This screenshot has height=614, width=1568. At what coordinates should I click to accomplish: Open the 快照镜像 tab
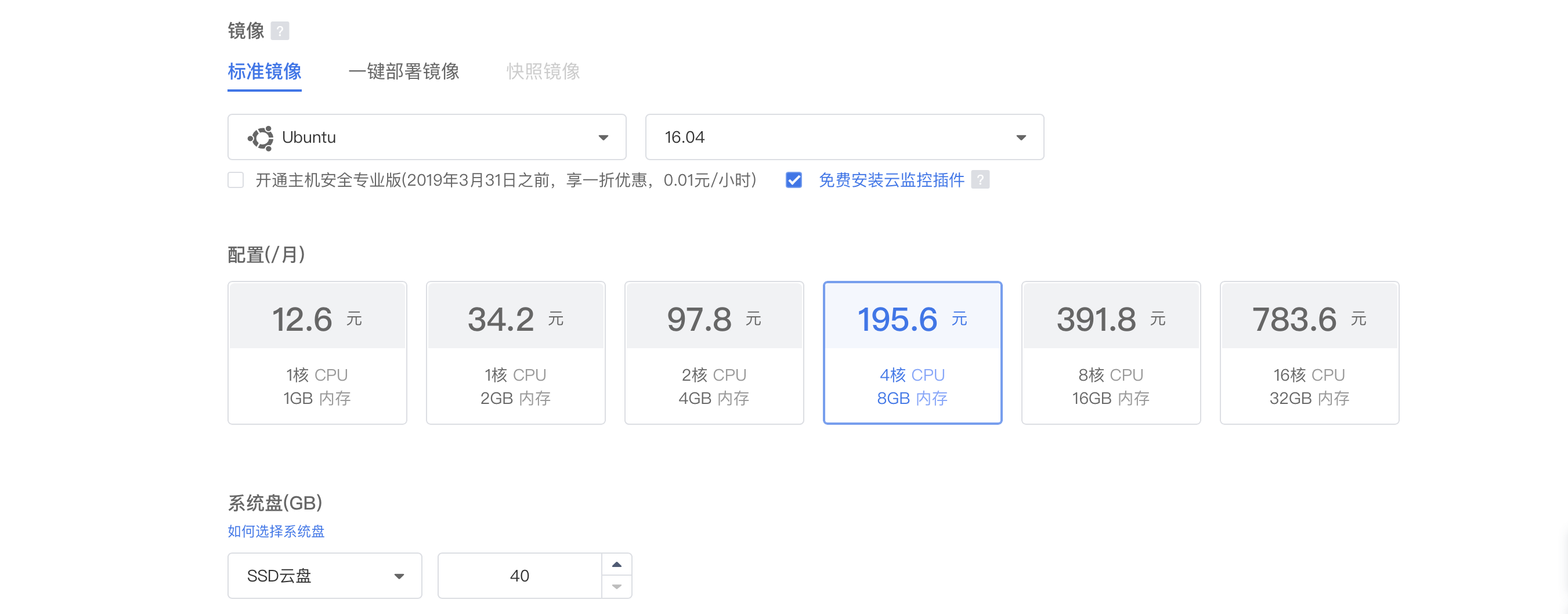point(543,71)
